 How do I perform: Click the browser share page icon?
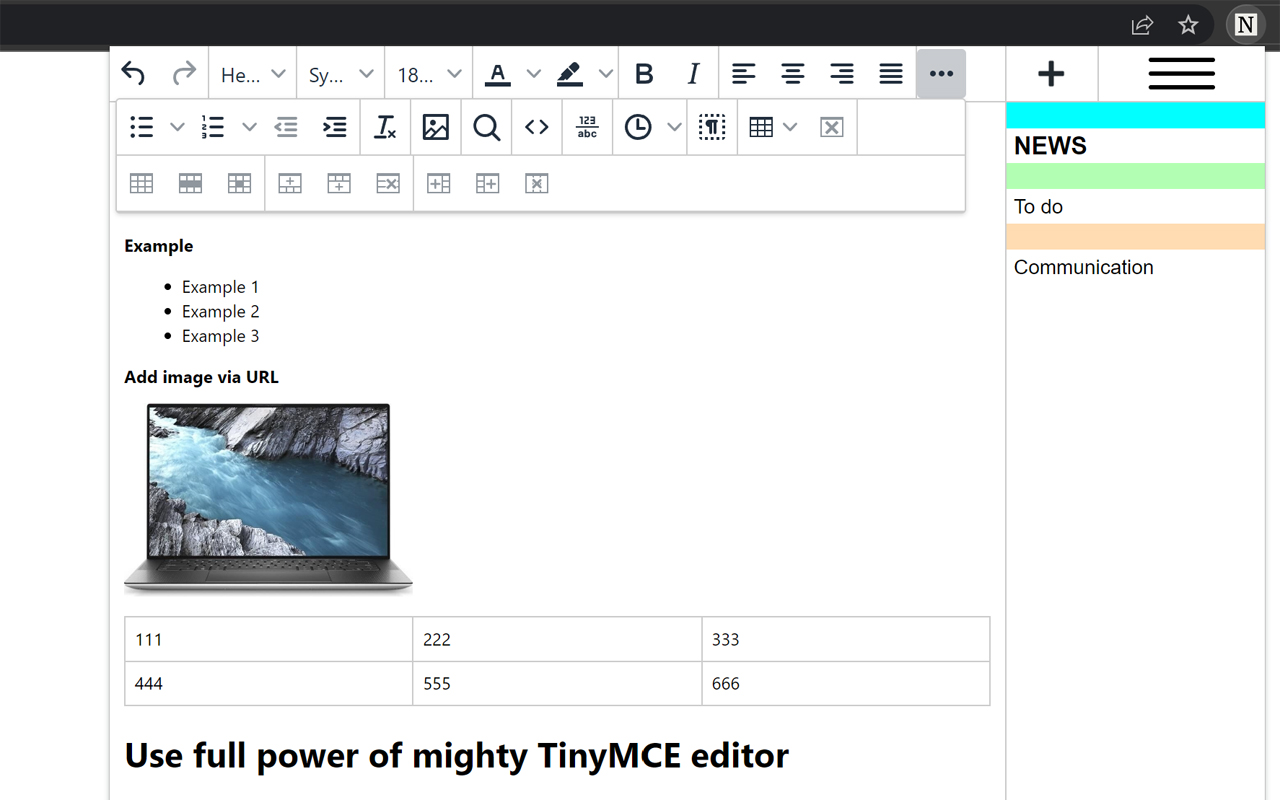tap(1142, 25)
